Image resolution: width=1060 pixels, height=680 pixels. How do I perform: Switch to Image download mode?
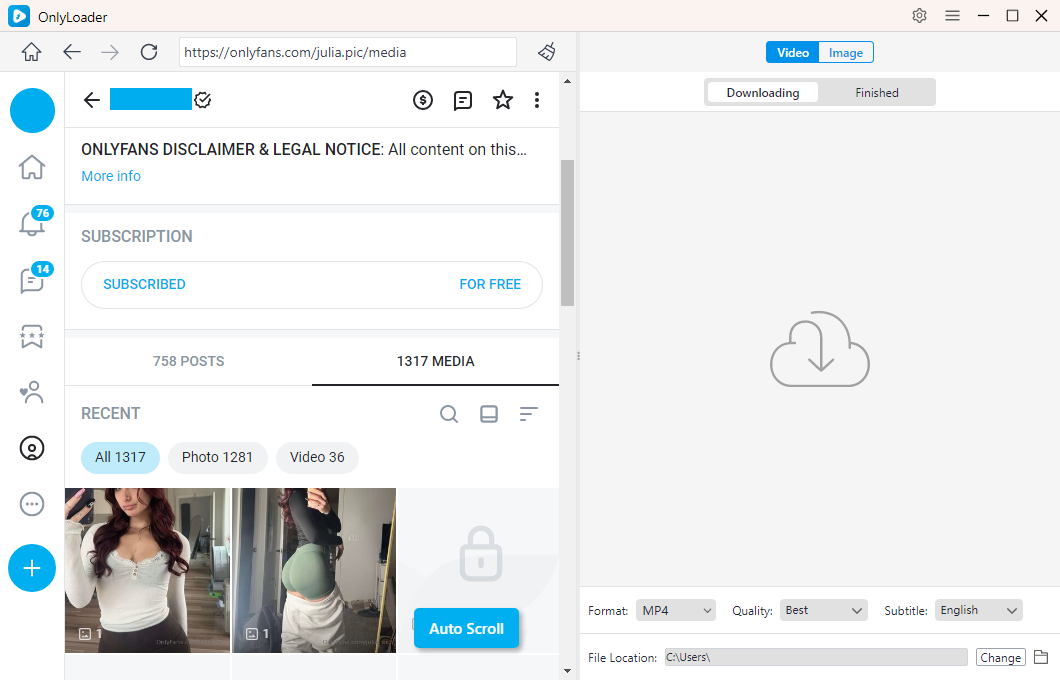(846, 53)
